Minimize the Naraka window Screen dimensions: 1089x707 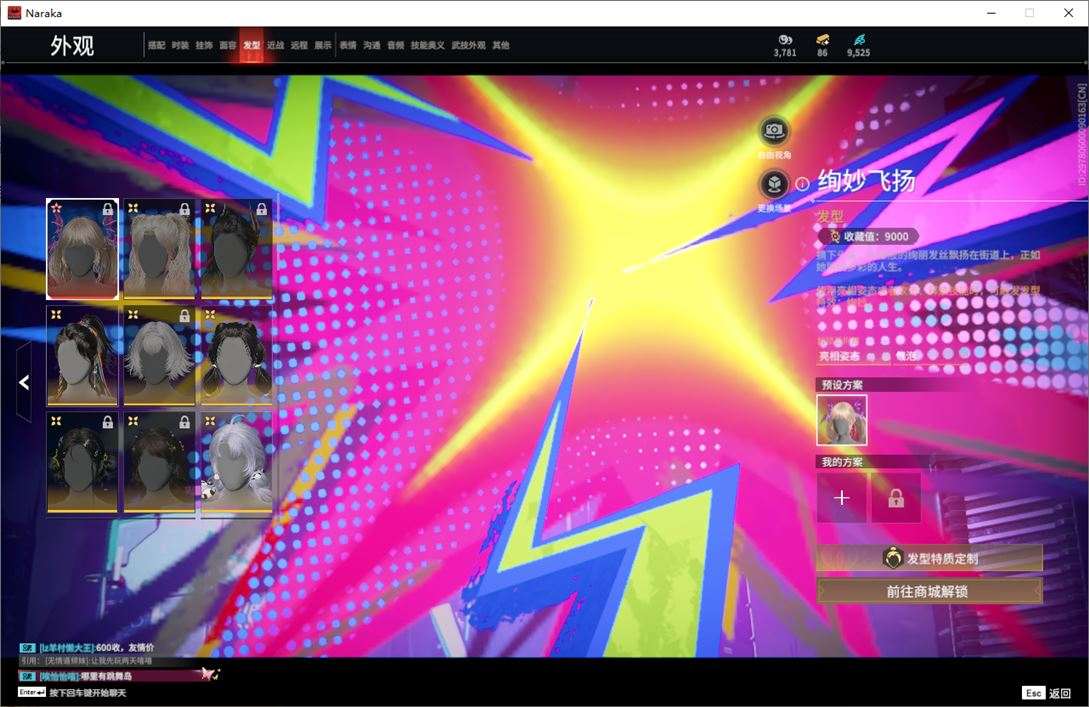(992, 13)
